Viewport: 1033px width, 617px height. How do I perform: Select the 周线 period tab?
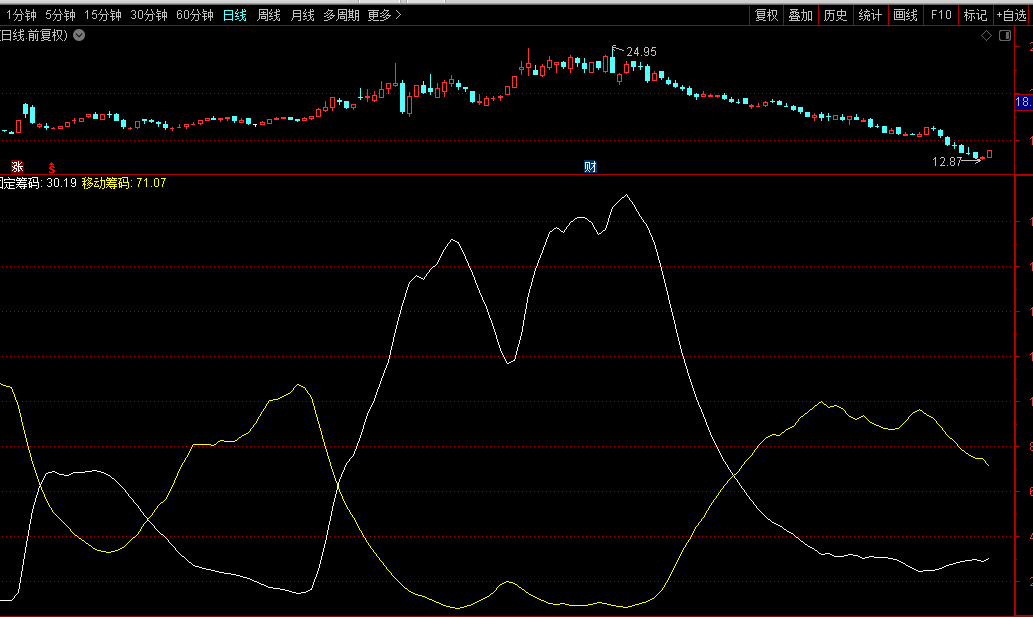[x=268, y=15]
